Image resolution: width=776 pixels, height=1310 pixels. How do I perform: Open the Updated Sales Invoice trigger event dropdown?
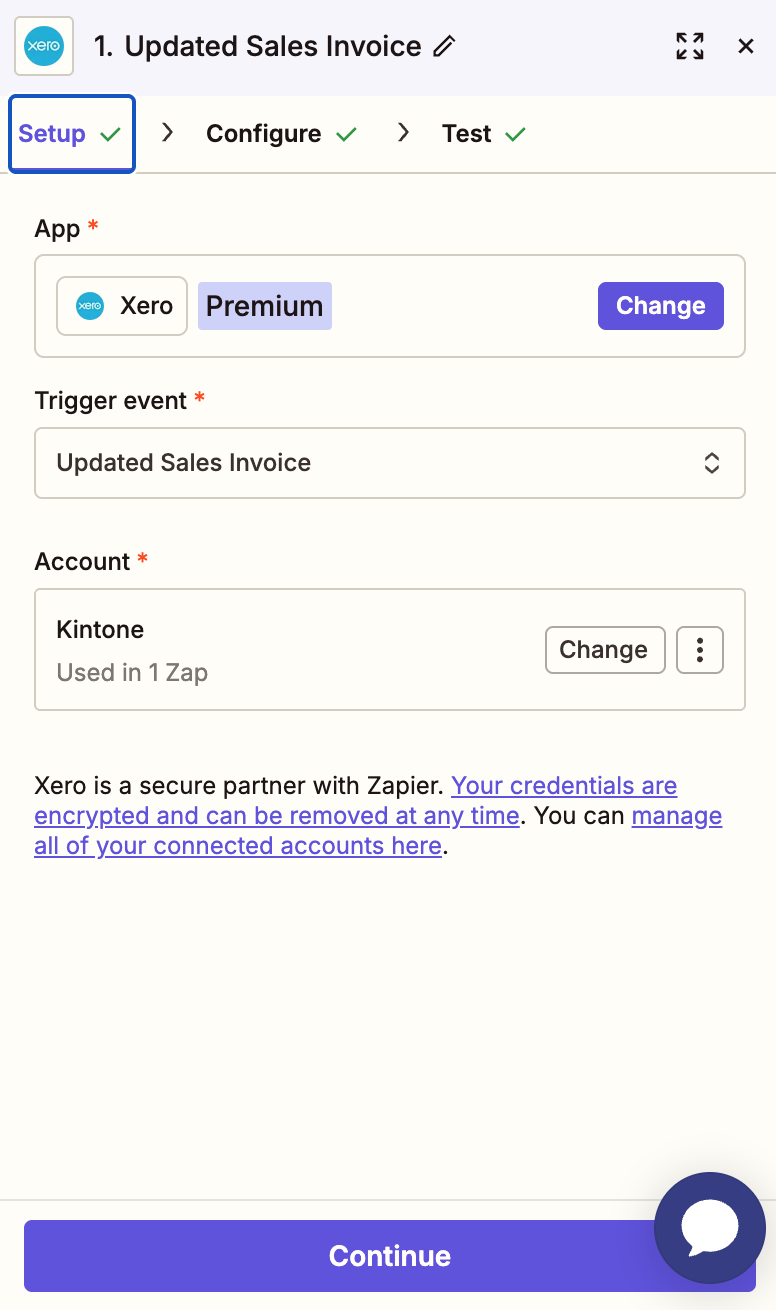point(390,462)
